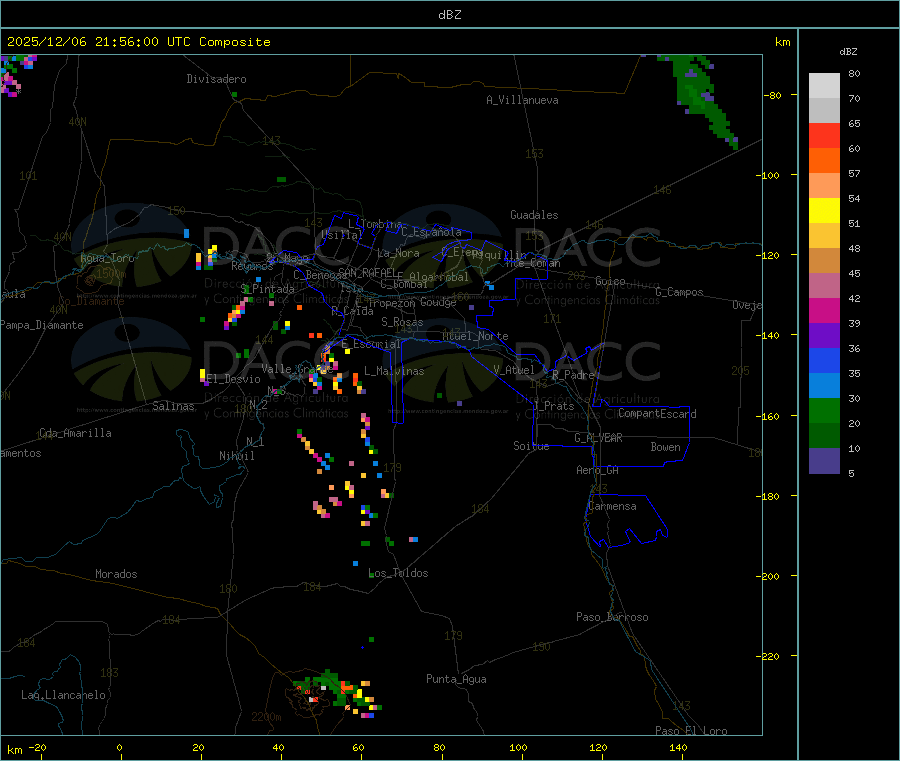Image resolution: width=900 pixels, height=761 pixels.
Task: Click the '2200m' elevation label near the bottom
Action: click(266, 717)
